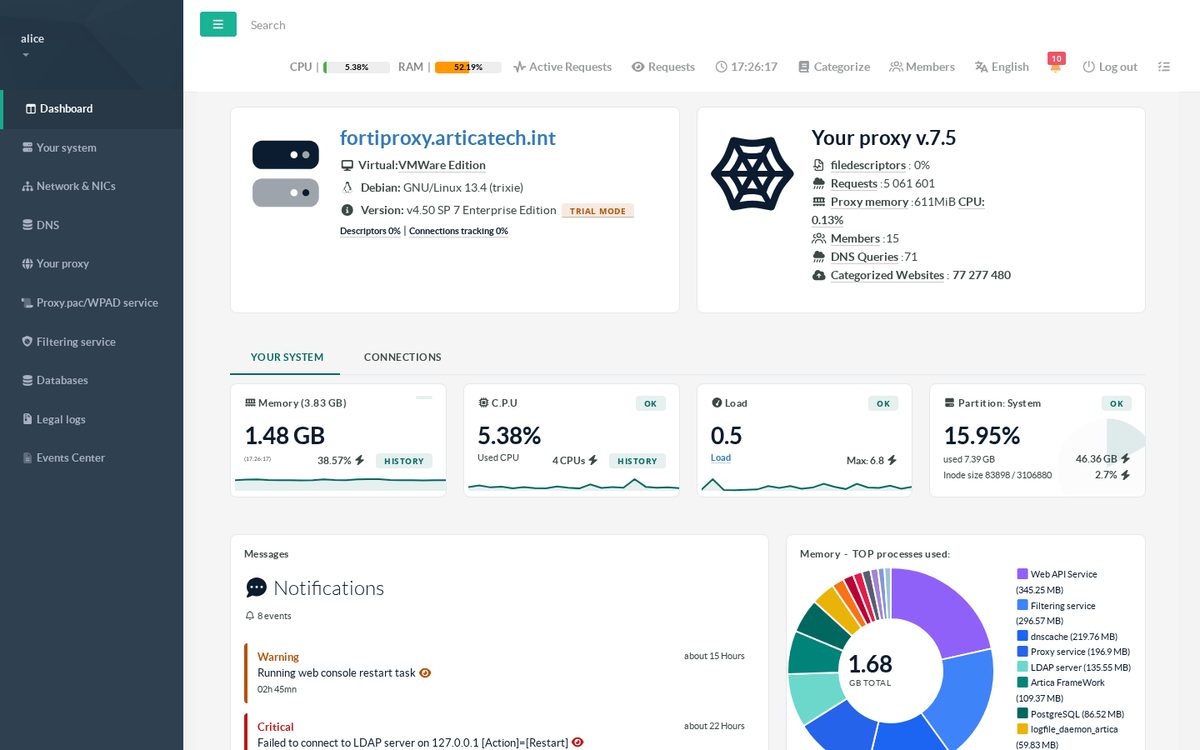The image size is (1200, 750).
Task: Click the lightning icon next to 38.57%
Action: (x=360, y=461)
